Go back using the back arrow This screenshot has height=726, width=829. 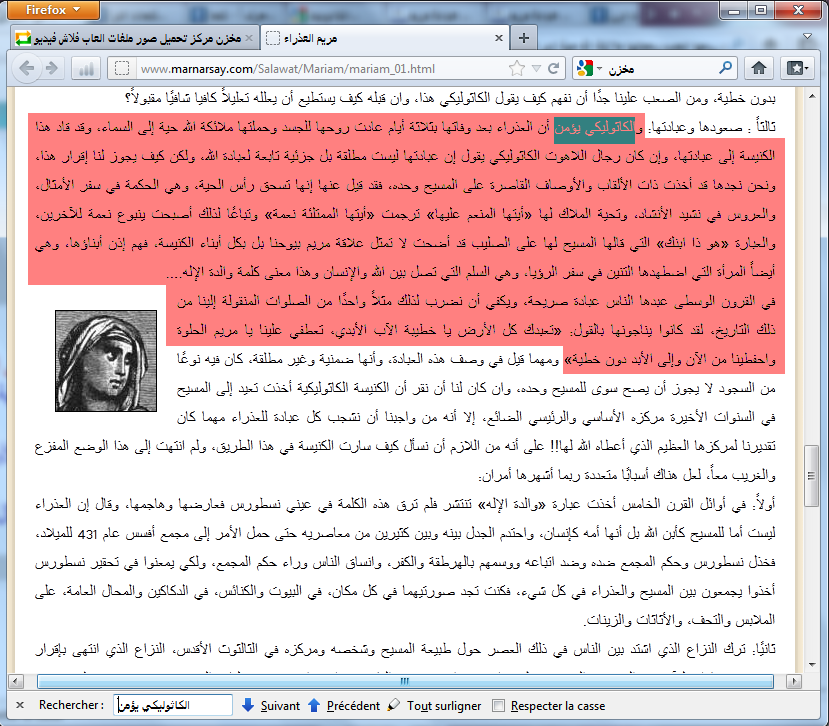[x=24, y=69]
